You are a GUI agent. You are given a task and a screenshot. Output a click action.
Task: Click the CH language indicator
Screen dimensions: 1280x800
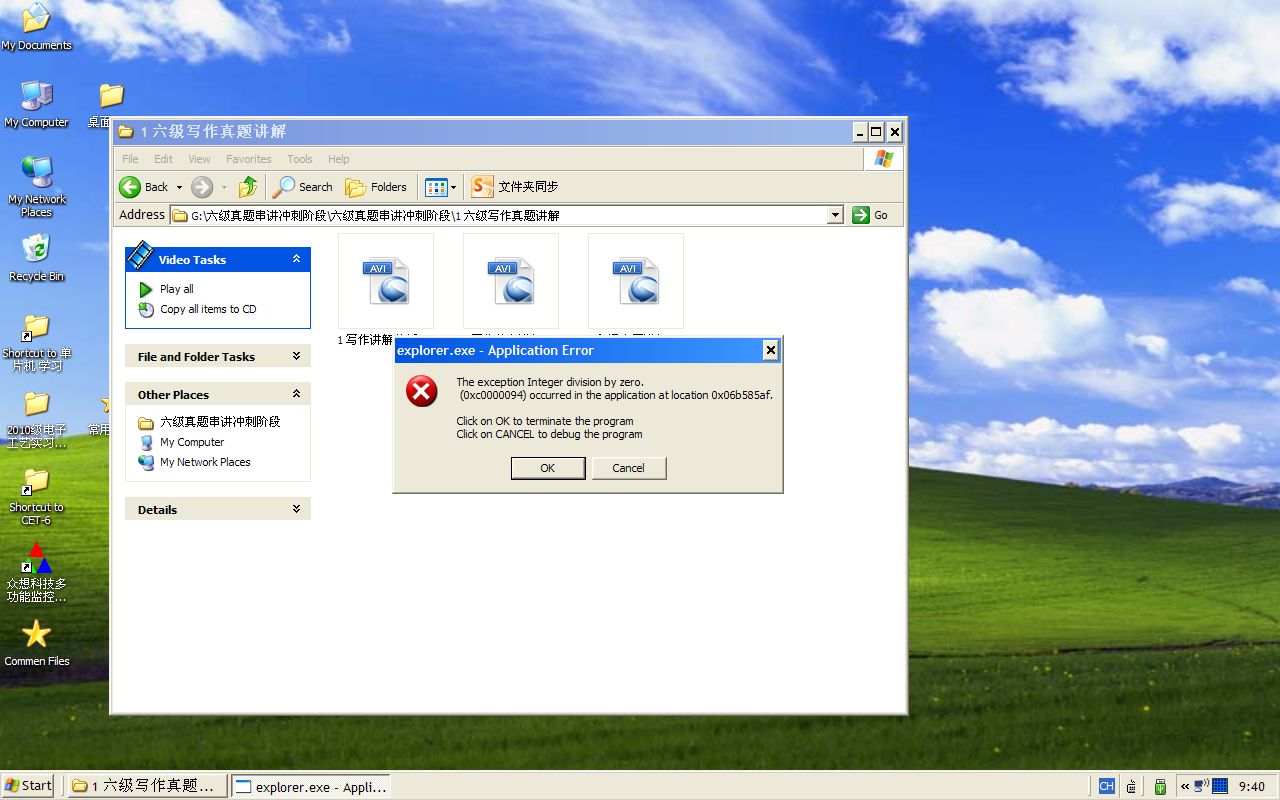1106,786
